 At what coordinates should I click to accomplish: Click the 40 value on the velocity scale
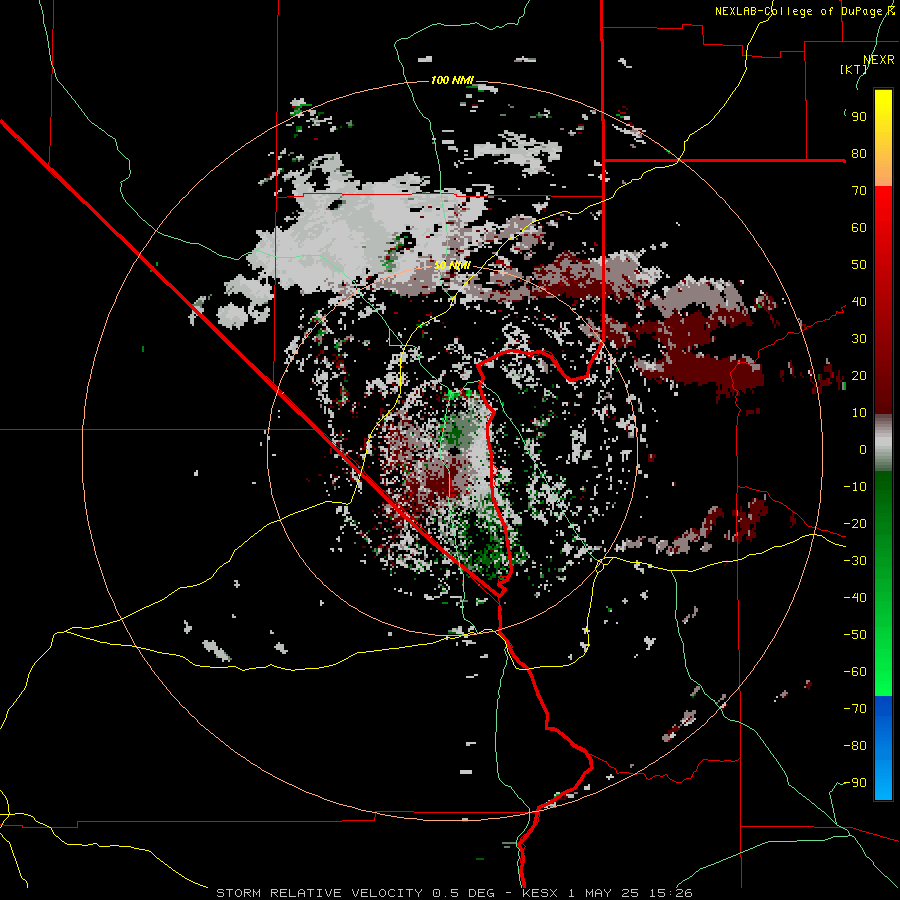(859, 302)
